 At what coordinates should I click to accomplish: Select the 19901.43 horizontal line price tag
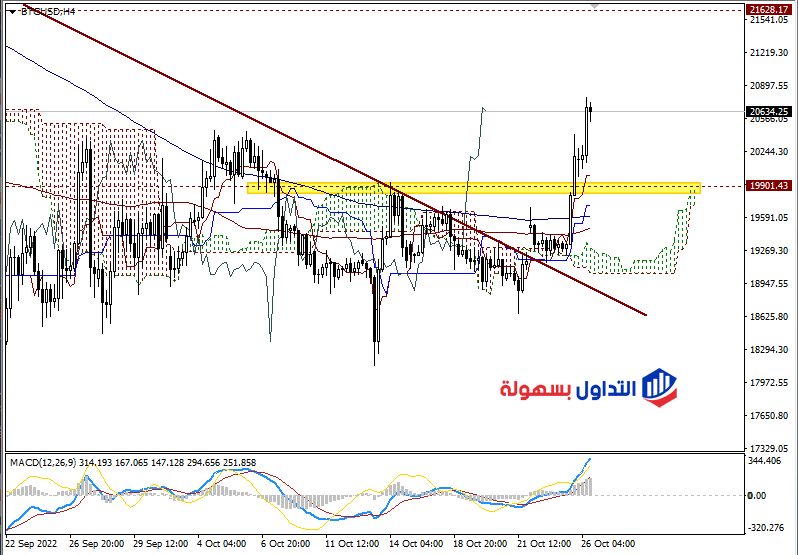(x=770, y=186)
